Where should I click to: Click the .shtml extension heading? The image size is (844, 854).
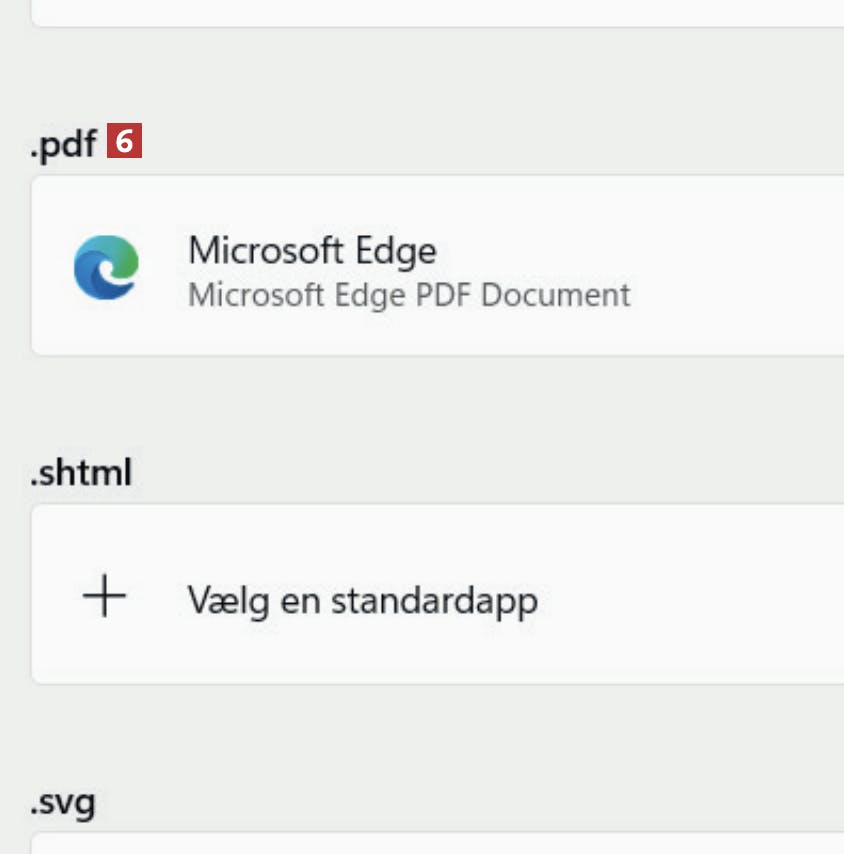pyautogui.click(x=81, y=472)
